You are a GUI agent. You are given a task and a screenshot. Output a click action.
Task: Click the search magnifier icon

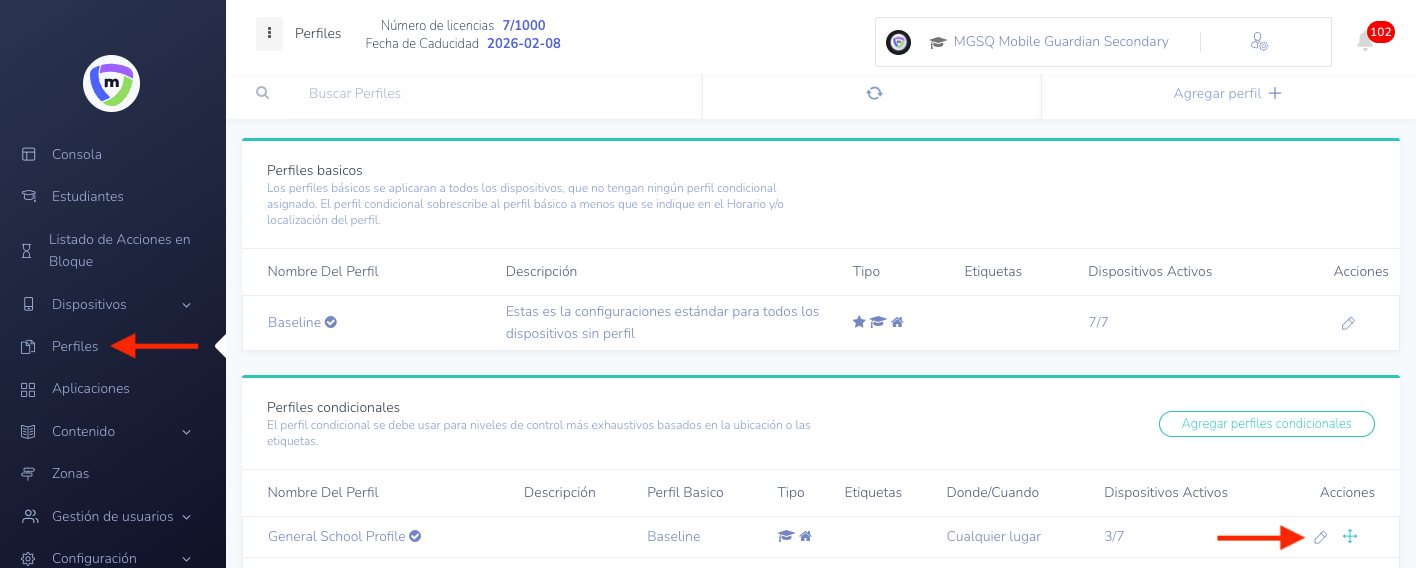263,93
